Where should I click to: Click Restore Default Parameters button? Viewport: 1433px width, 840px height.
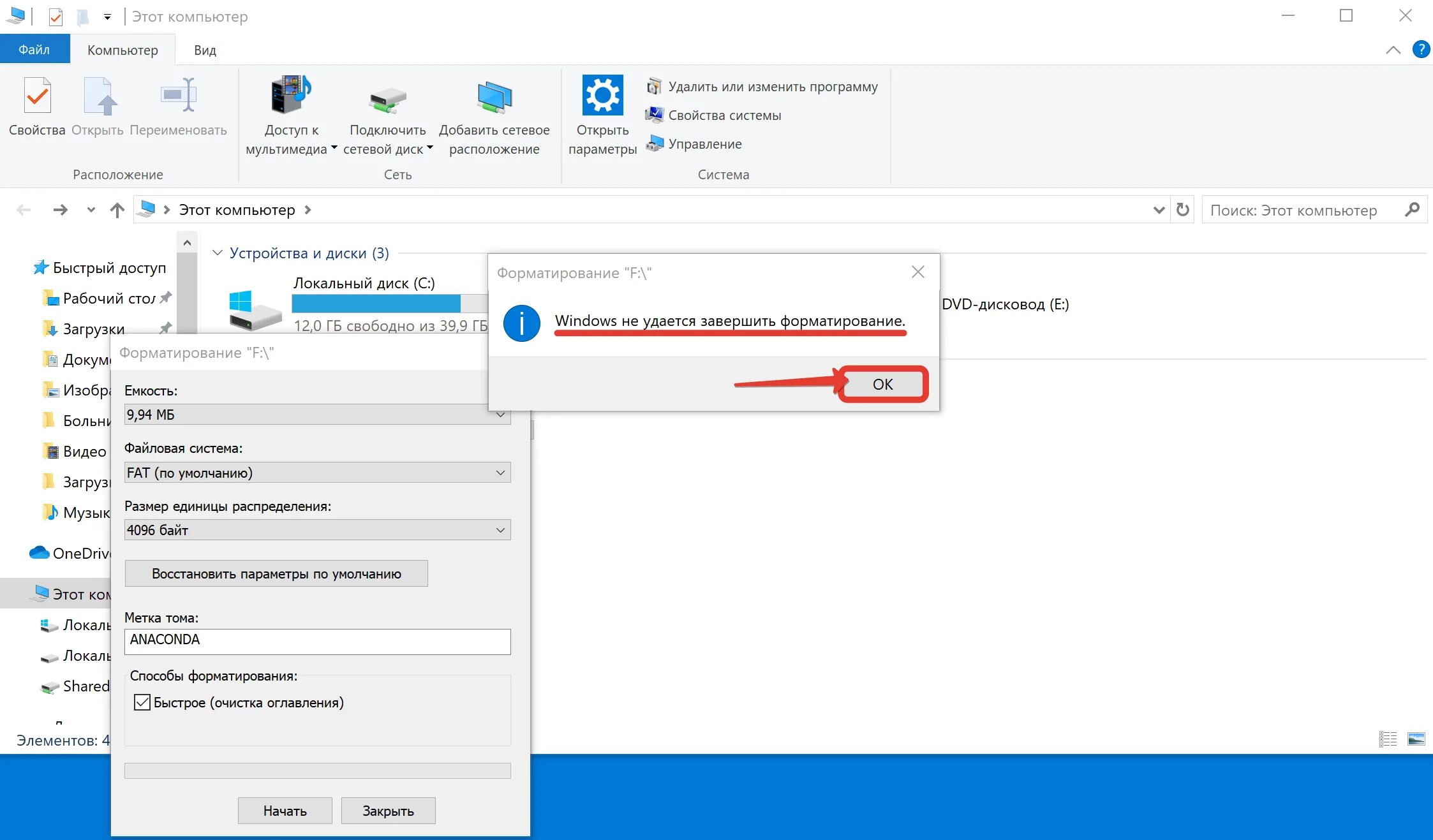(x=278, y=574)
